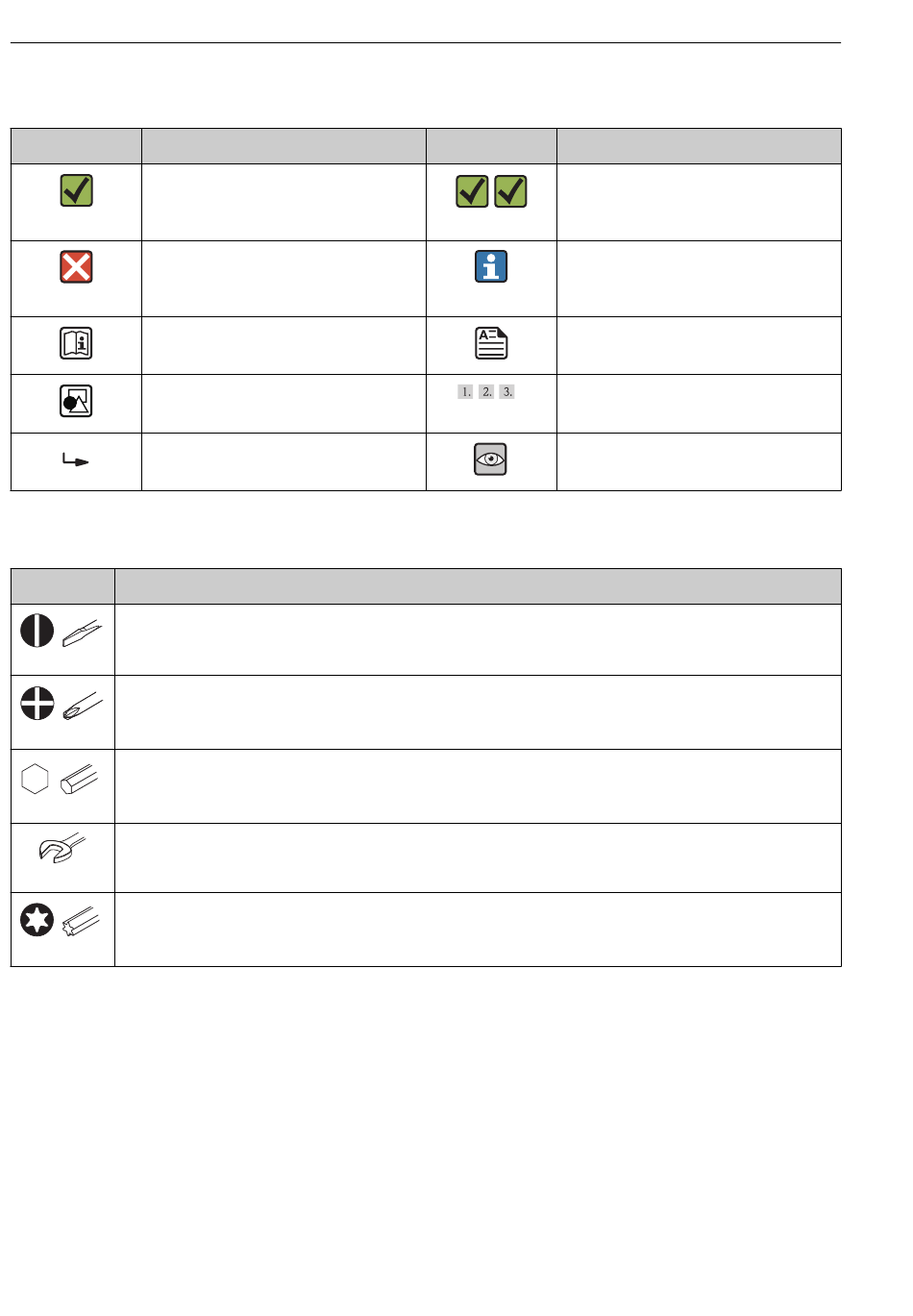The height and width of the screenshot is (1316, 913).
Task: Click the step number 2 marker
Action: click(486, 391)
